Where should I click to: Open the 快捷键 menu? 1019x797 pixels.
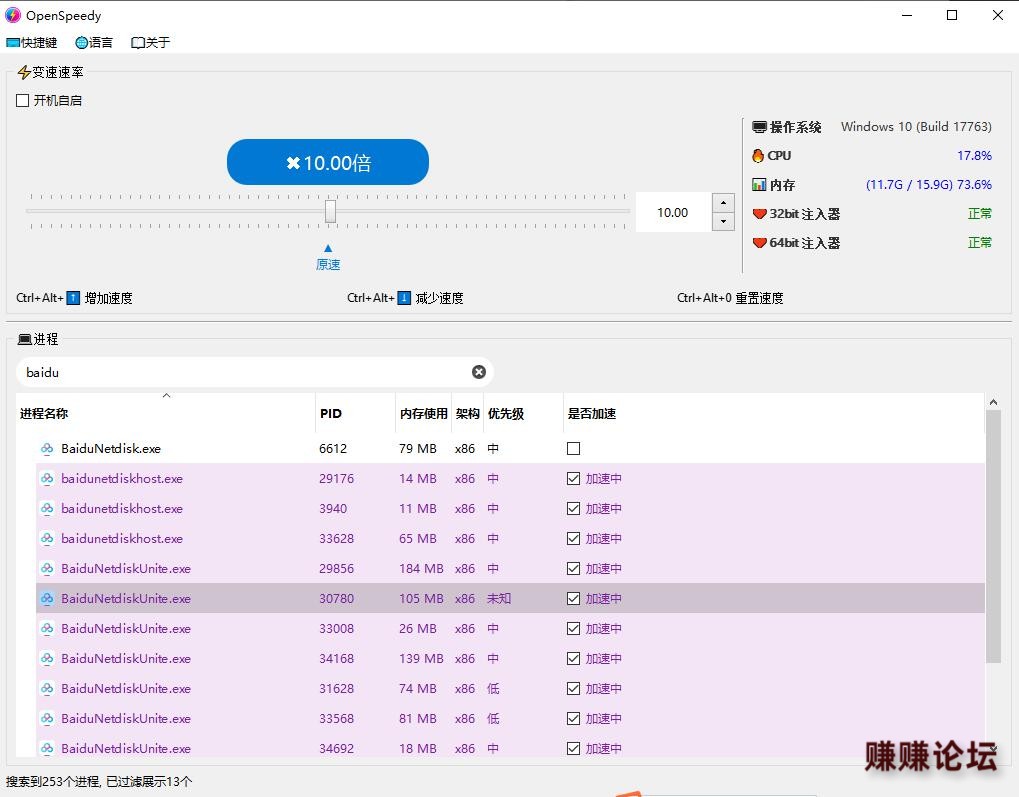click(32, 43)
